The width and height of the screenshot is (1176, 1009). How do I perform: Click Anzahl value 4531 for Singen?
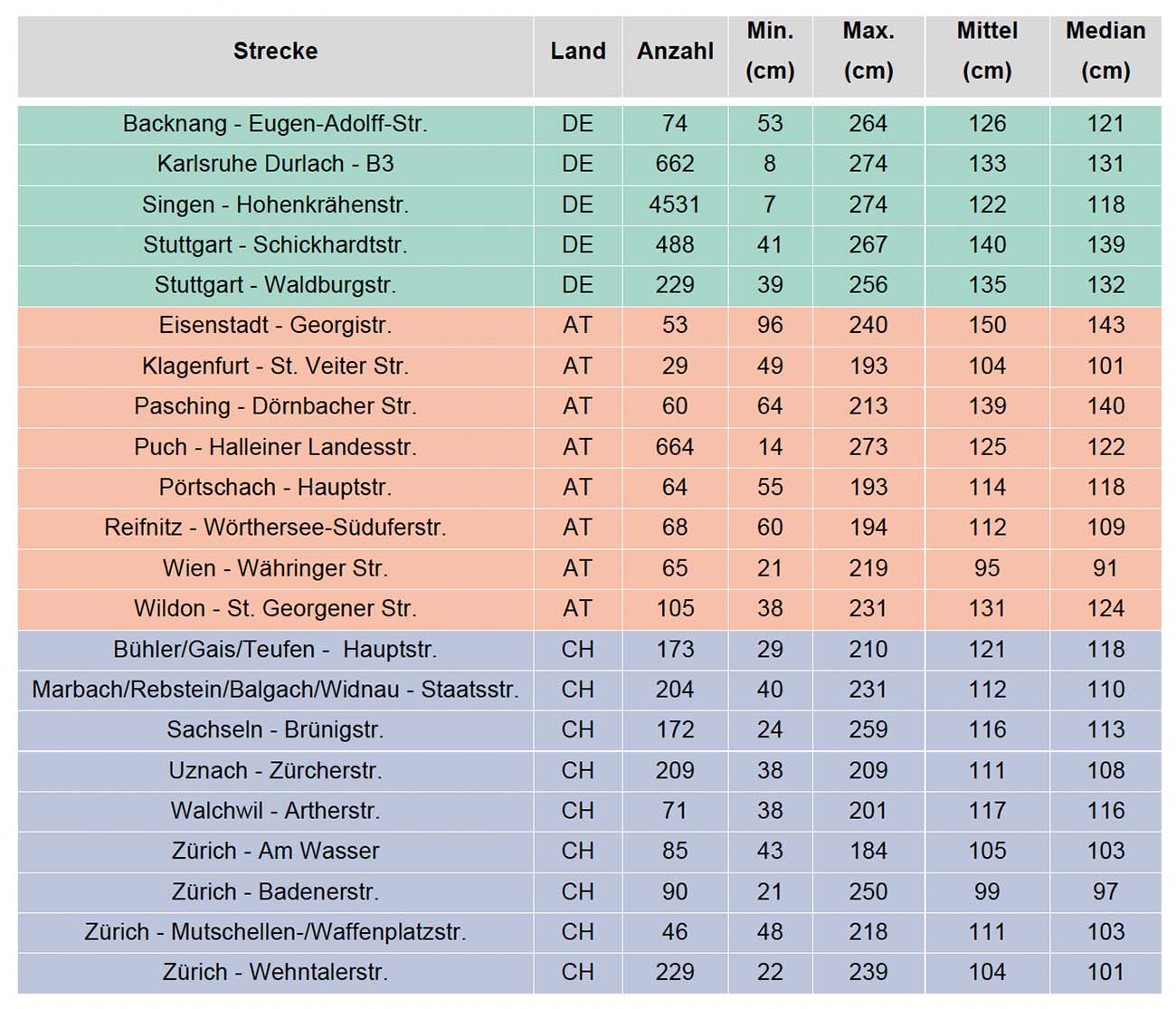(x=675, y=205)
